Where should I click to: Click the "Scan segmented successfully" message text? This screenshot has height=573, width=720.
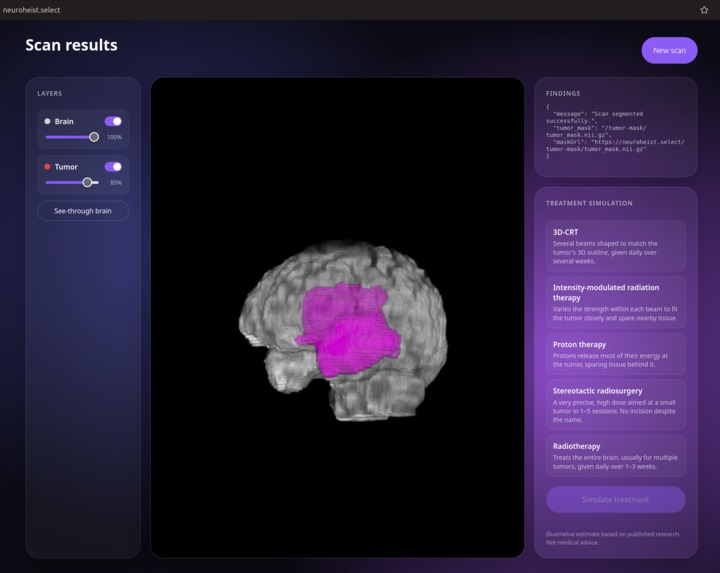point(595,117)
